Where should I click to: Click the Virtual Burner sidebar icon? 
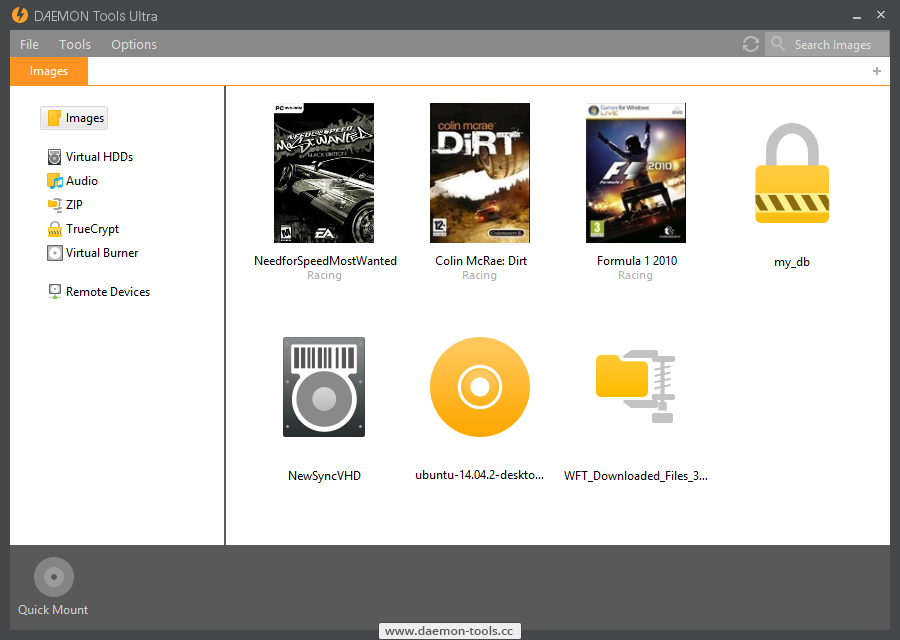click(55, 253)
